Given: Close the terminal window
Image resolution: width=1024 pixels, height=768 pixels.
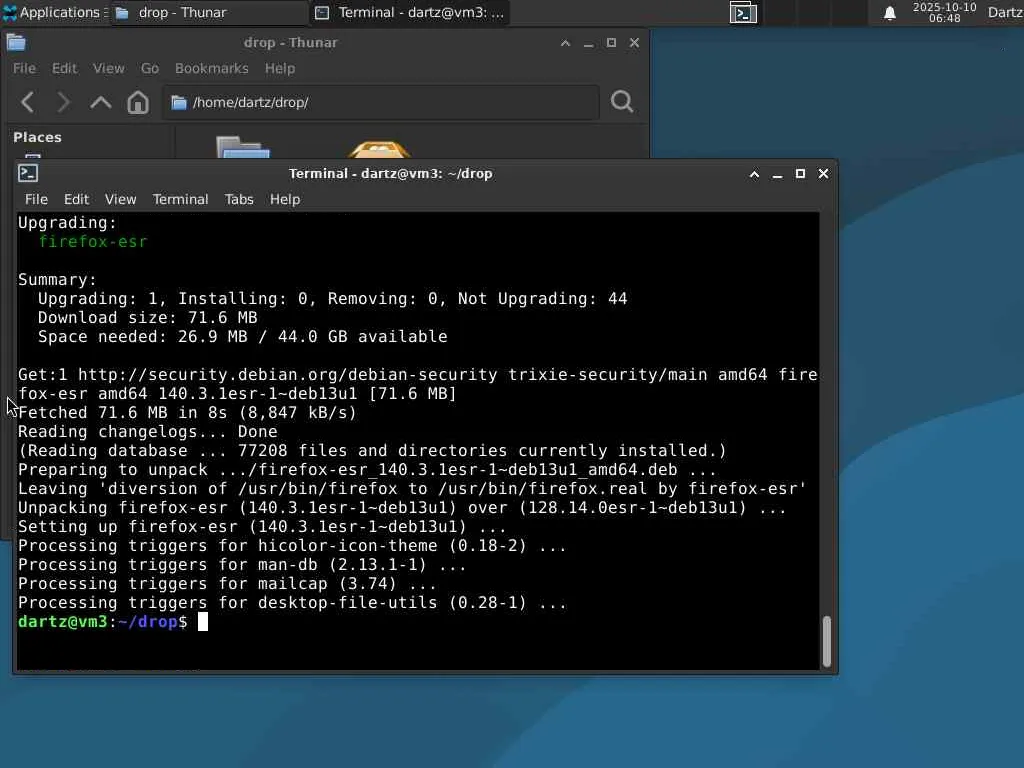Looking at the screenshot, I should click(x=824, y=174).
